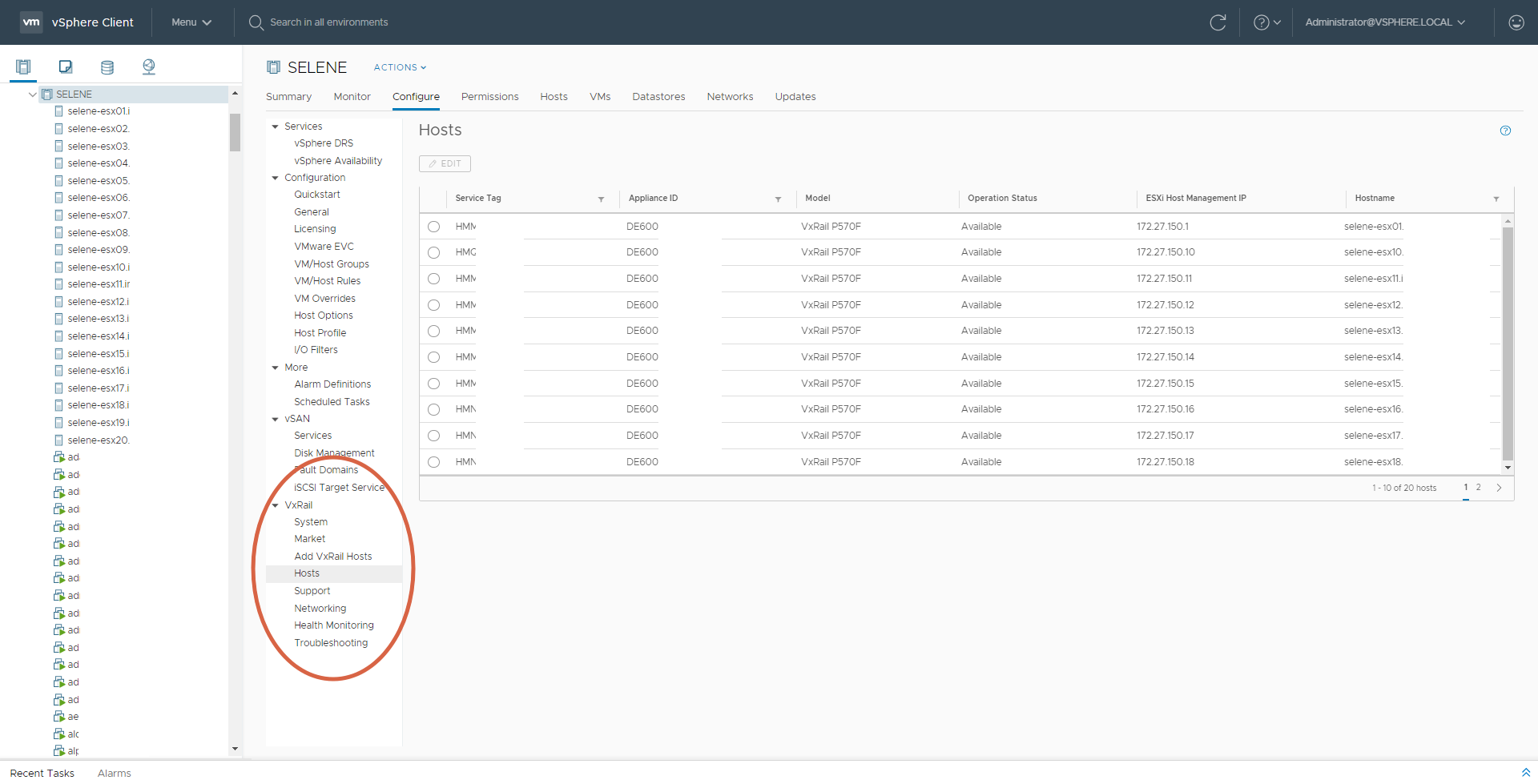1538x784 pixels.
Task: Click the EDIT button above hosts table
Action: coord(445,163)
